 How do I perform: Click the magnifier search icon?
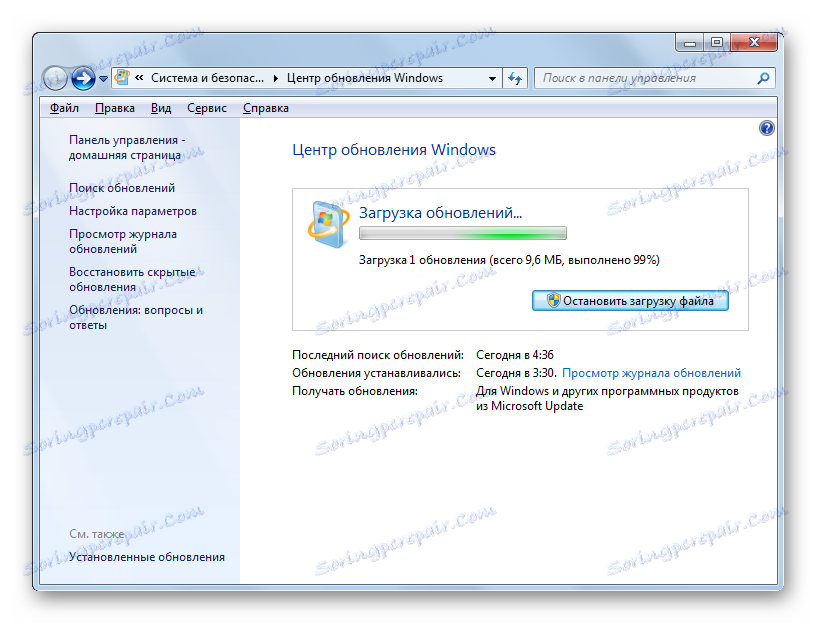coord(763,78)
